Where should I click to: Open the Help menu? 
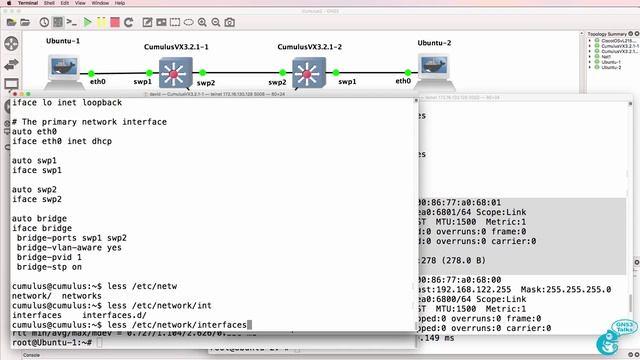click(120, 3)
